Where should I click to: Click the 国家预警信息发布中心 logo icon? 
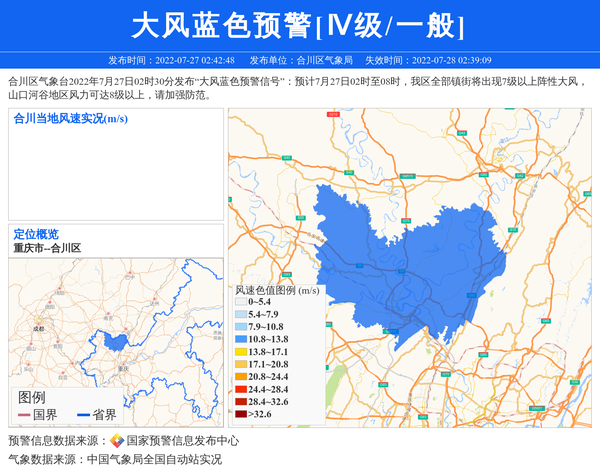(117, 440)
